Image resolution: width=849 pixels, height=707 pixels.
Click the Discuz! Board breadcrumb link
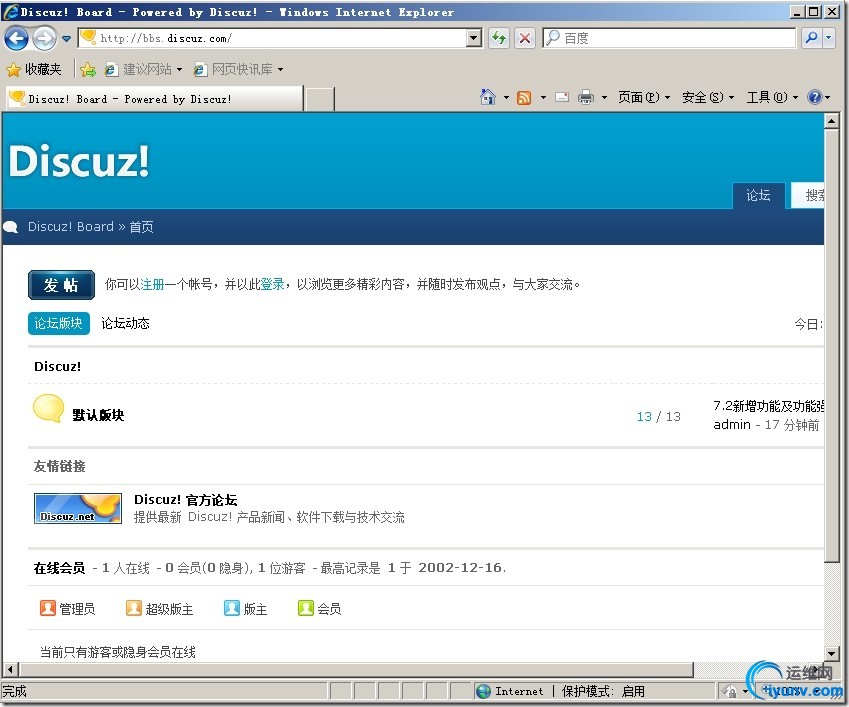pyautogui.click(x=71, y=226)
